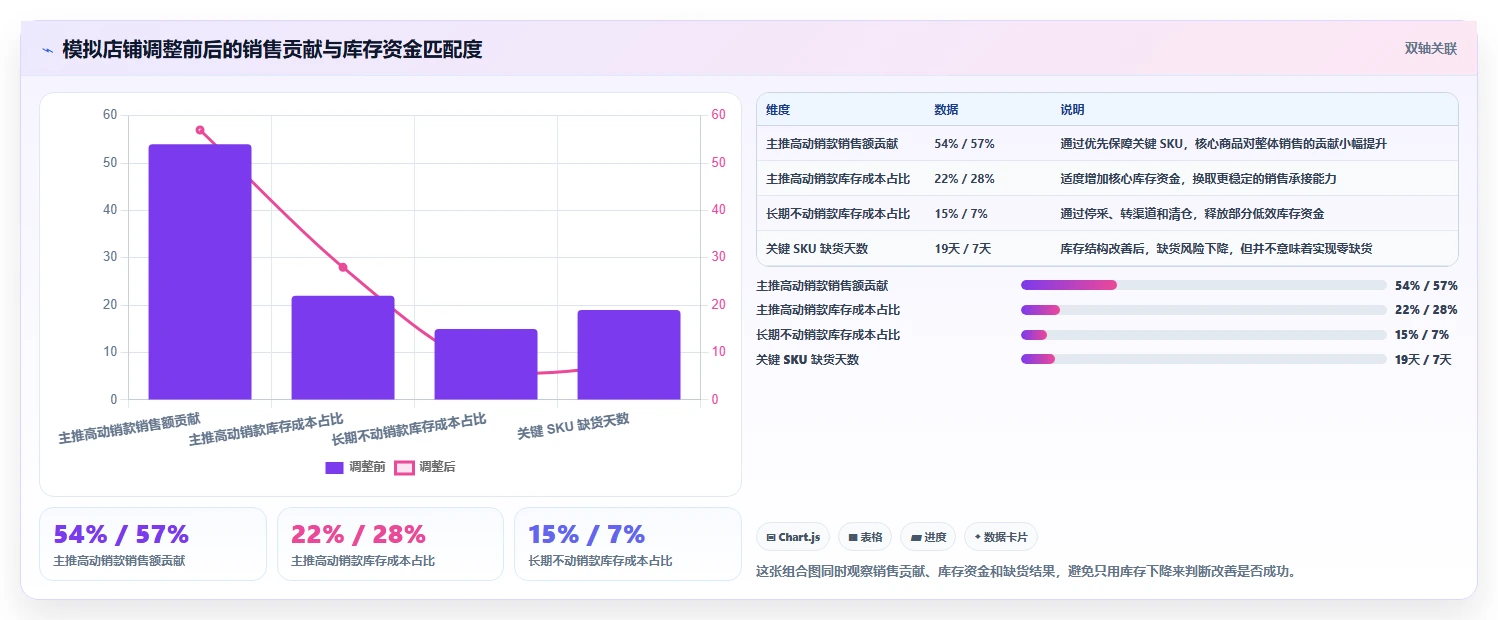
Task: Click description starting 通过停采、转渠道和清仓
Action: click(1192, 214)
